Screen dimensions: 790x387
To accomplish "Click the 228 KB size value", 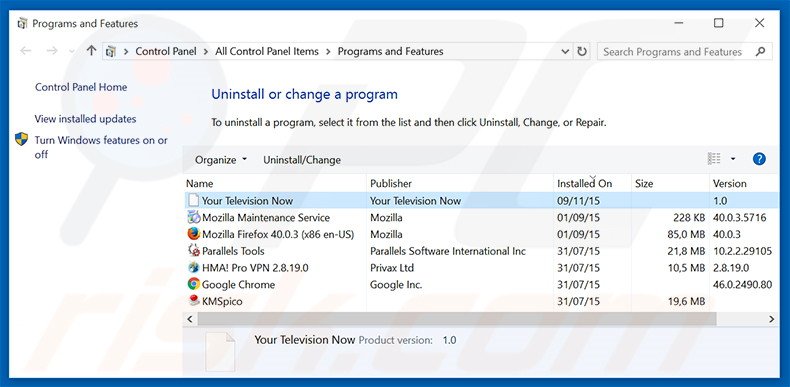I will point(689,218).
